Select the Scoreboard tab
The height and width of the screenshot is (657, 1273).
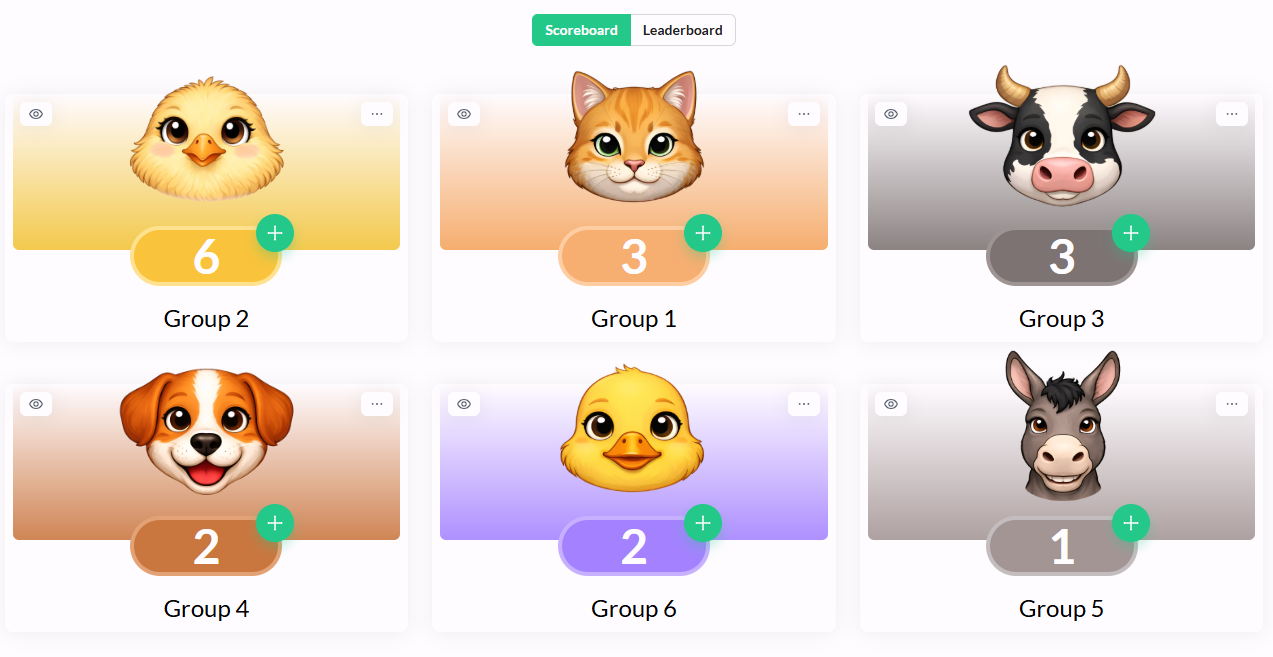(581, 30)
